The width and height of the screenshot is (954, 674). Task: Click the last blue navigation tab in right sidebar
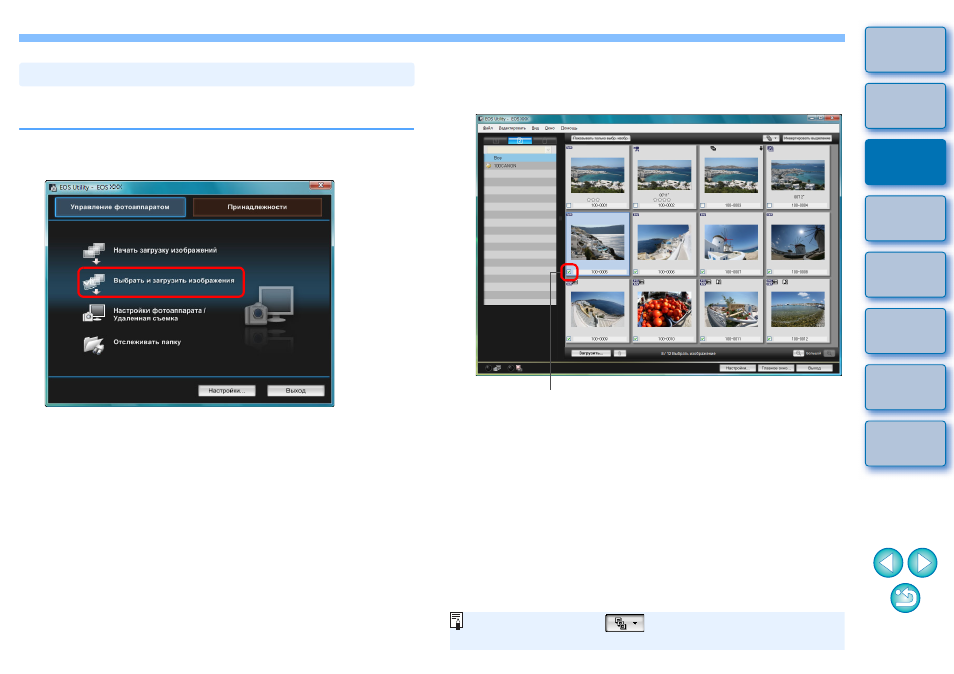905,443
